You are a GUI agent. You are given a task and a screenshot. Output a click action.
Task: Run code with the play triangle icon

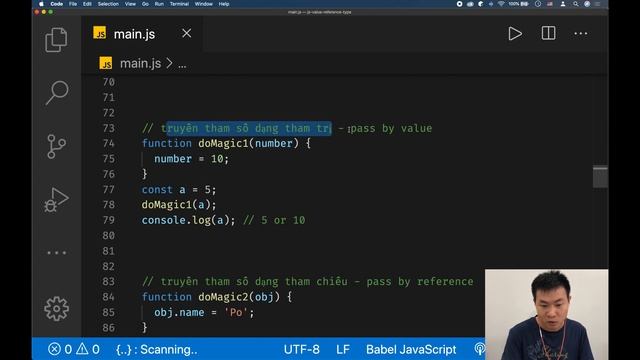click(515, 33)
